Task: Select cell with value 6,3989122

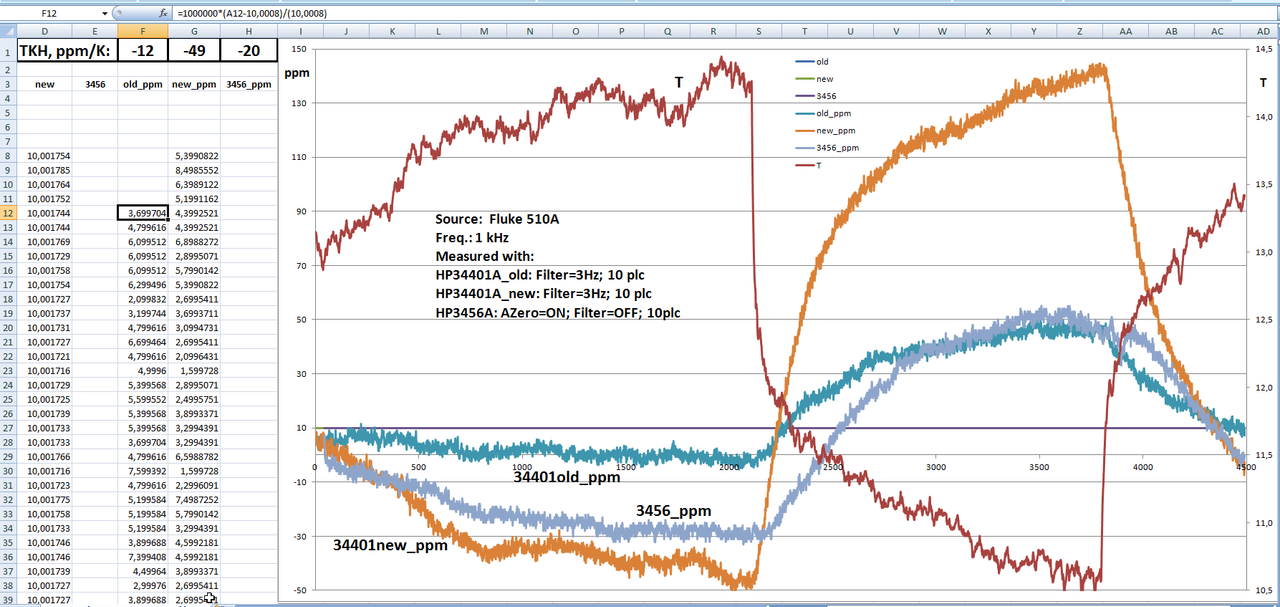Action: click(195, 184)
